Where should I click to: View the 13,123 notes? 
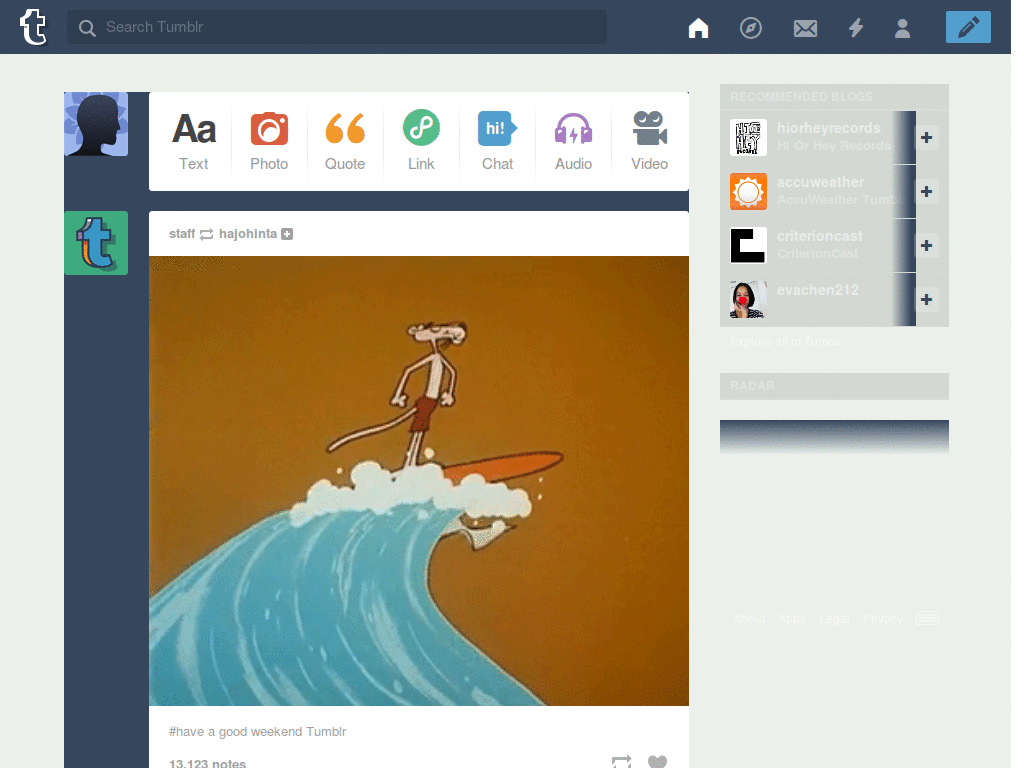coord(207,763)
